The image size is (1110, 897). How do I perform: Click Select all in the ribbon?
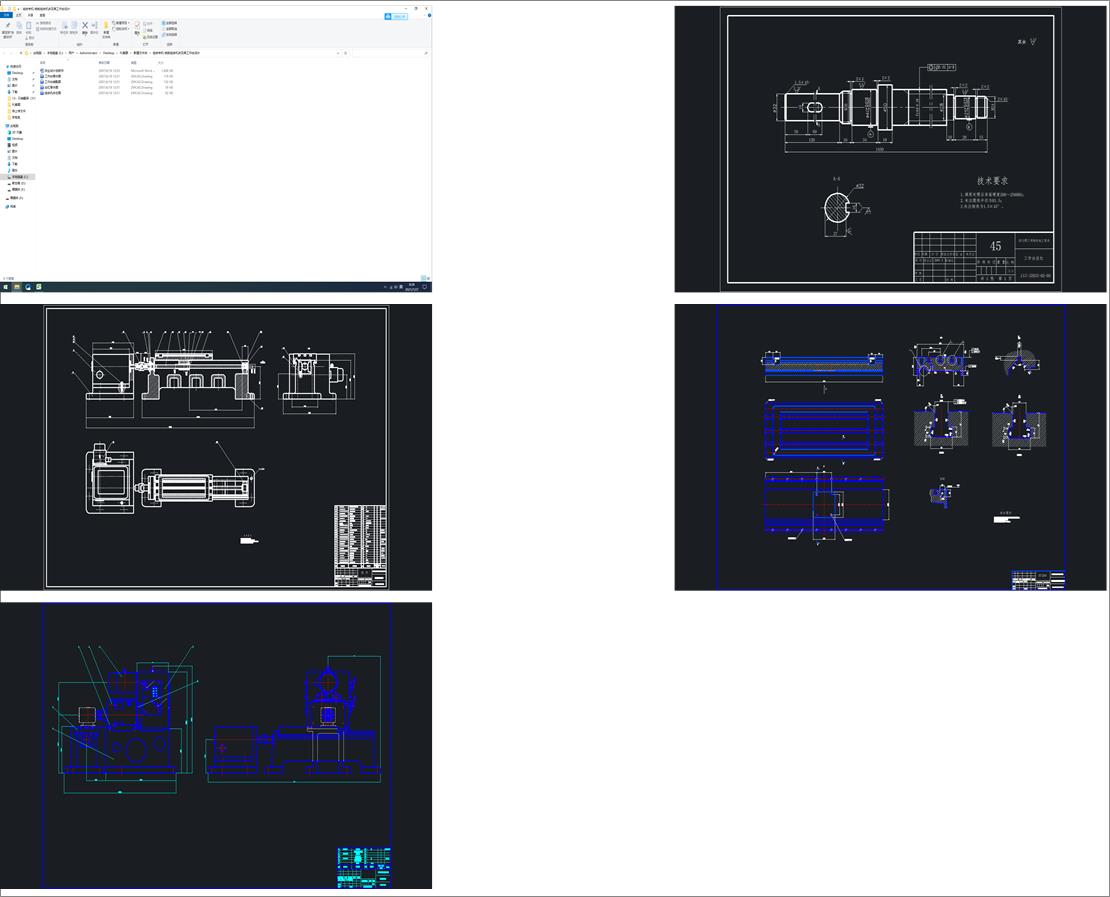point(169,23)
